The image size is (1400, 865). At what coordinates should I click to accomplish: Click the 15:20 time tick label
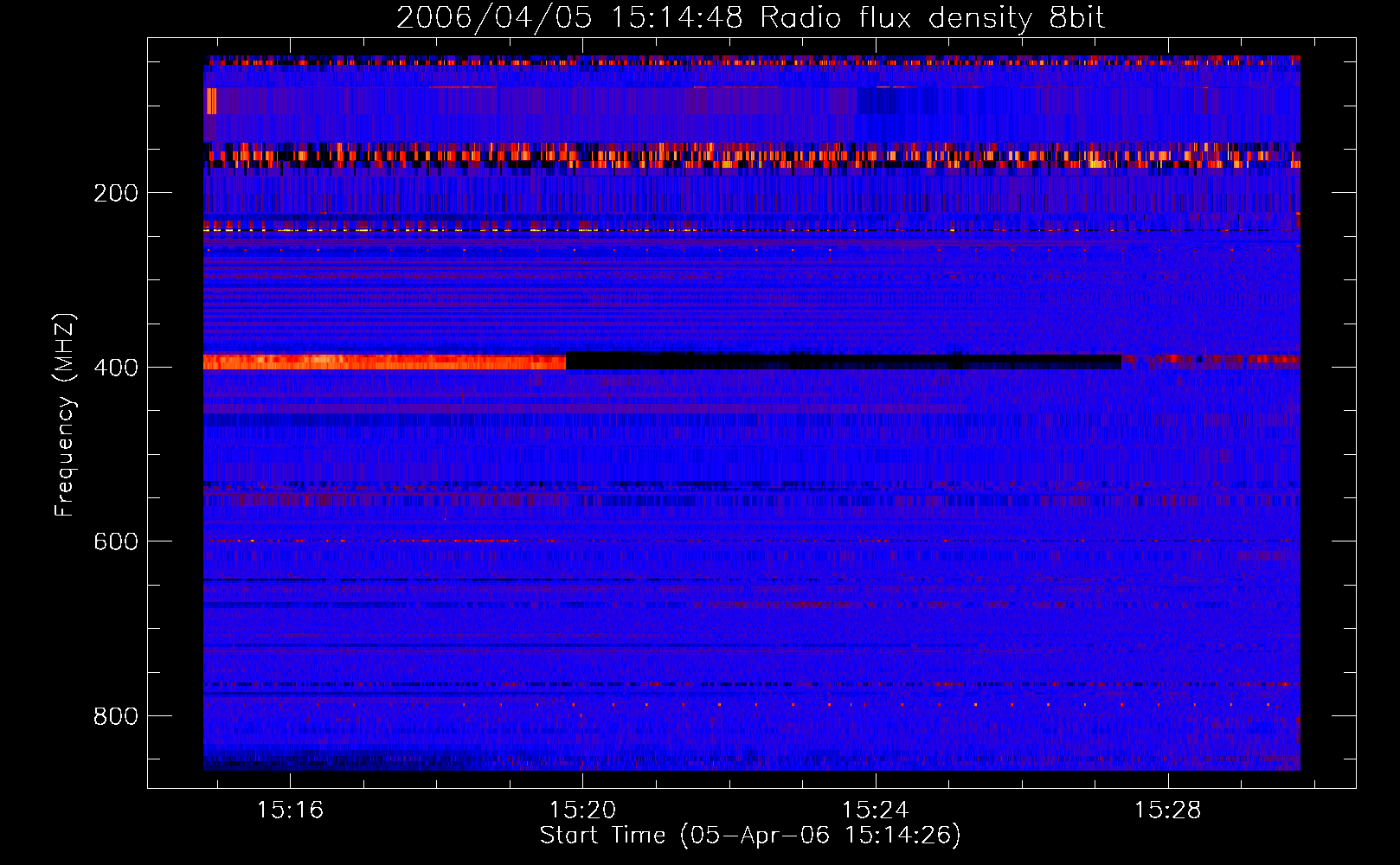[582, 810]
